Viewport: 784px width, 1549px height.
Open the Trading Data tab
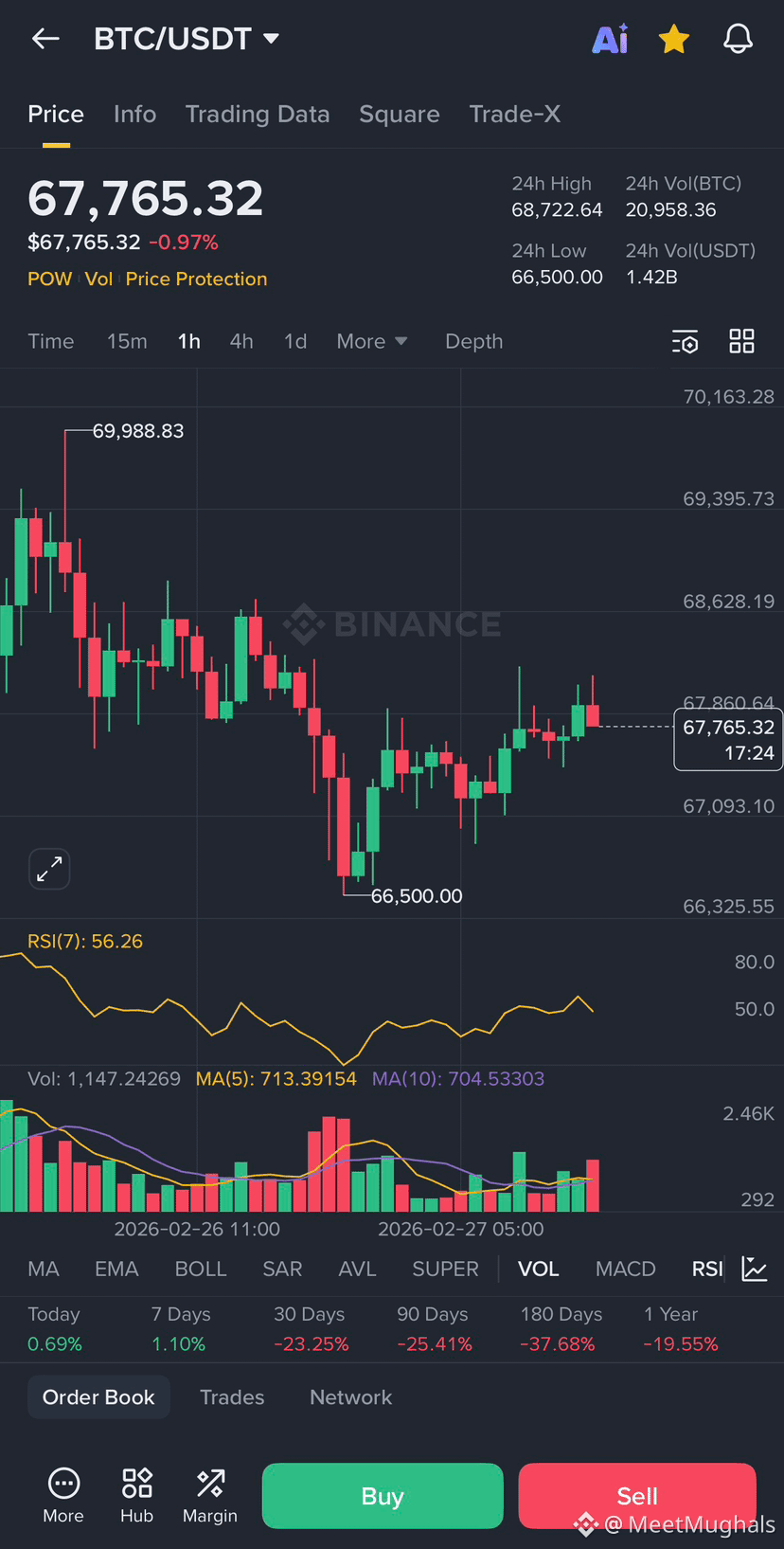(x=258, y=115)
